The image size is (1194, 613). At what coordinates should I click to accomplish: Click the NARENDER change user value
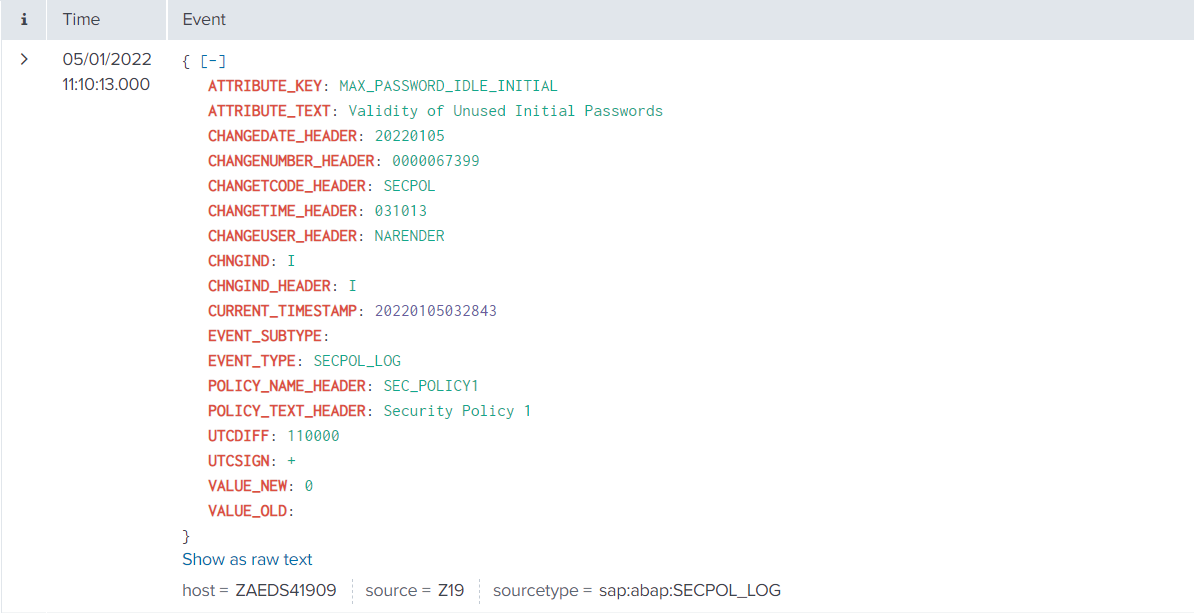409,236
